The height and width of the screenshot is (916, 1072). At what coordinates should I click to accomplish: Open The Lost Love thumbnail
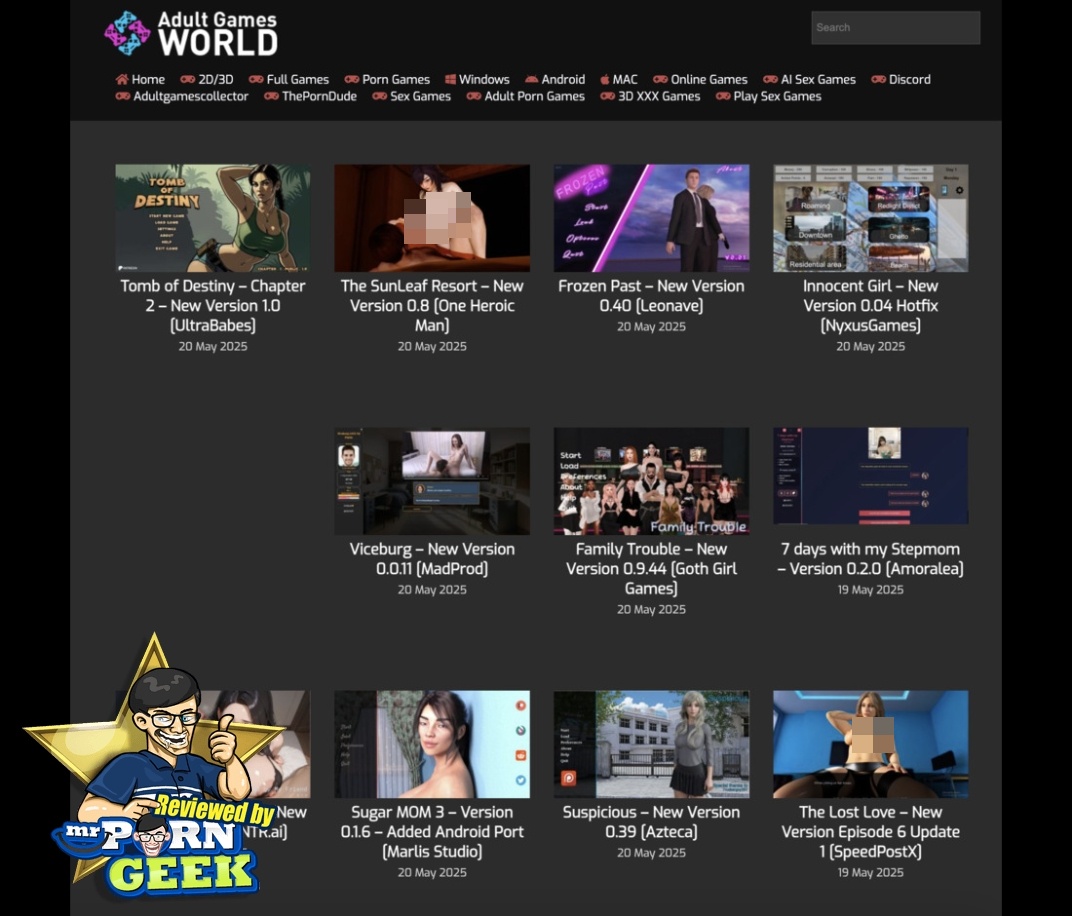870,744
